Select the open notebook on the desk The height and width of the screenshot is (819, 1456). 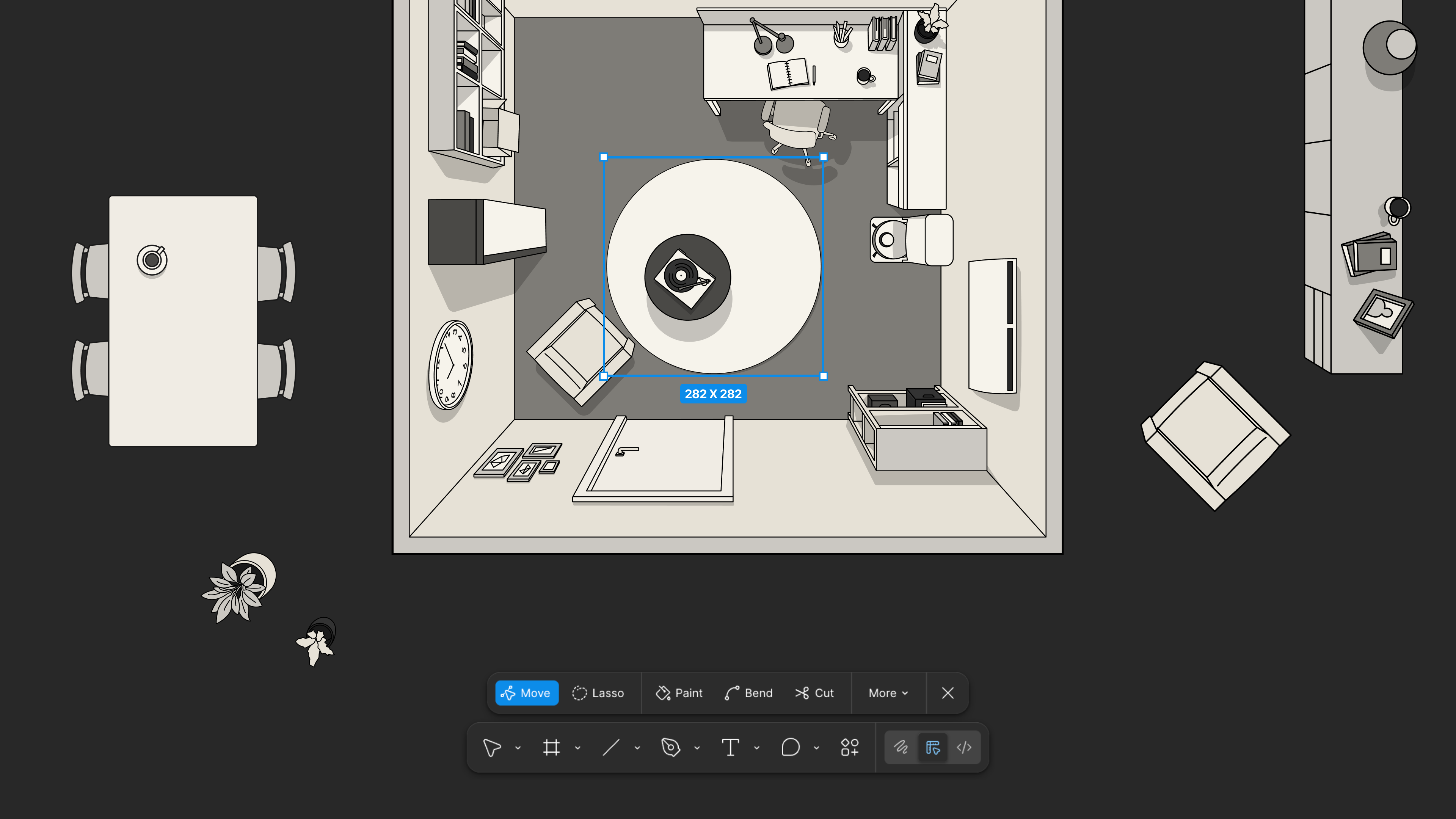pos(789,74)
